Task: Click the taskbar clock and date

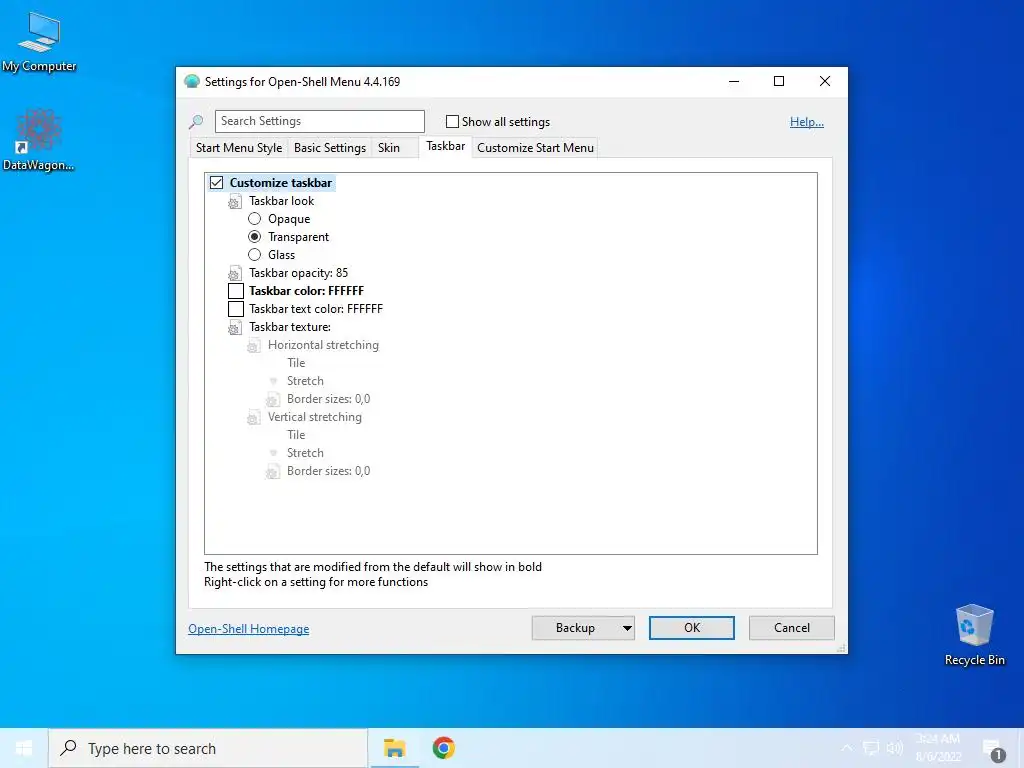Action: coord(938,748)
